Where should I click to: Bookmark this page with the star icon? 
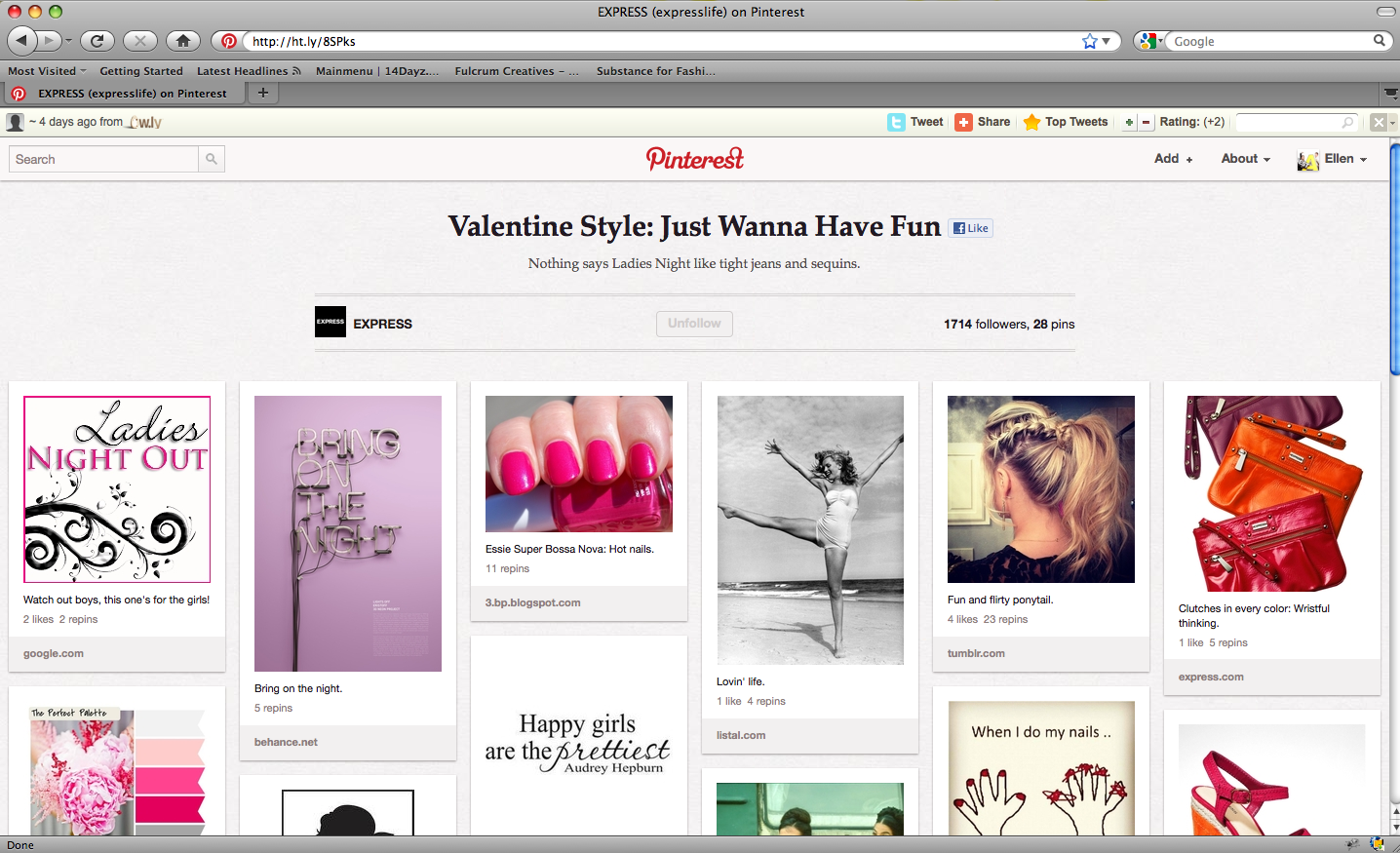point(1089,41)
